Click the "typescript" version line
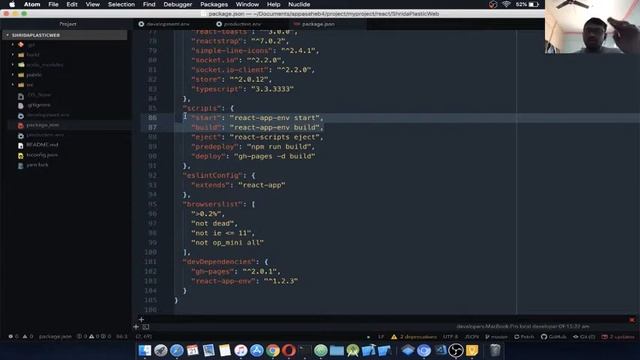This screenshot has height=360, width=640. 242,89
